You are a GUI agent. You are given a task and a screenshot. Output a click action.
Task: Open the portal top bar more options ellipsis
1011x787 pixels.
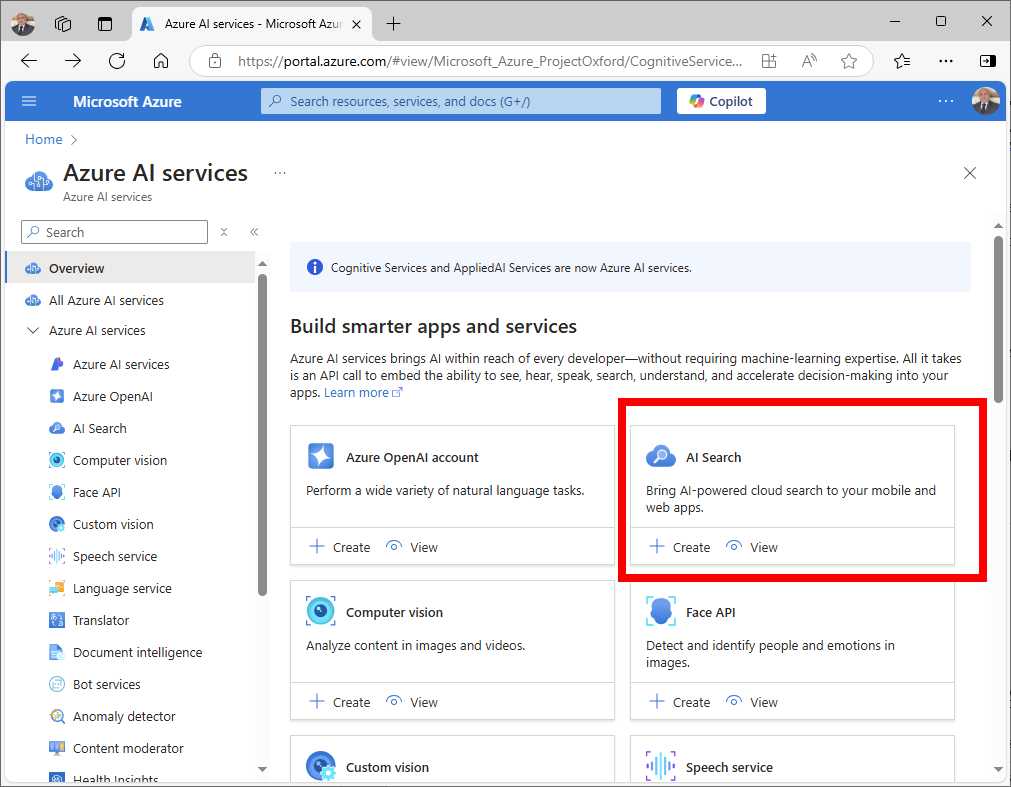click(x=946, y=101)
